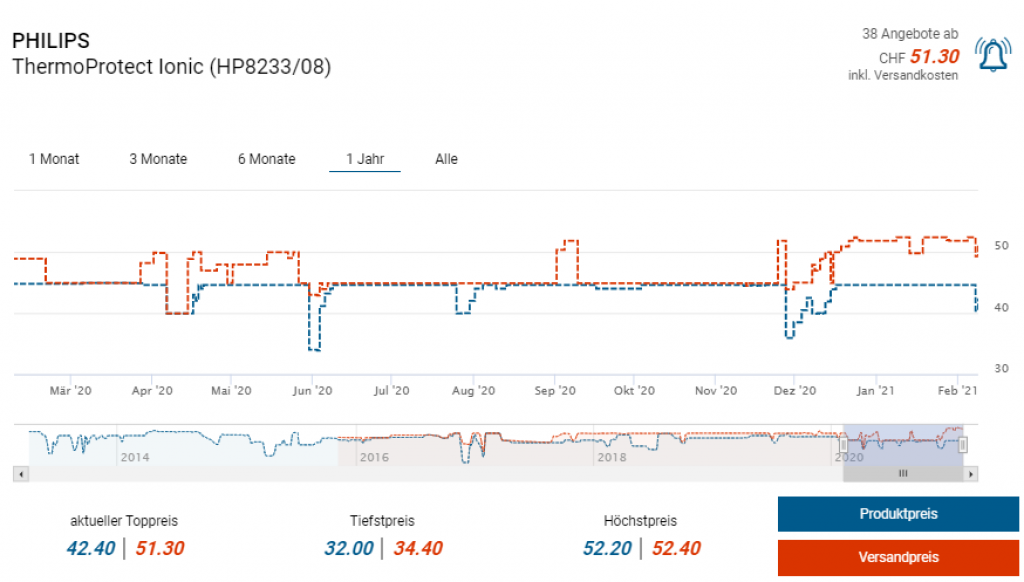The height and width of the screenshot is (582, 1024).
Task: Click the 2018 marker in overview chart
Action: (612, 457)
